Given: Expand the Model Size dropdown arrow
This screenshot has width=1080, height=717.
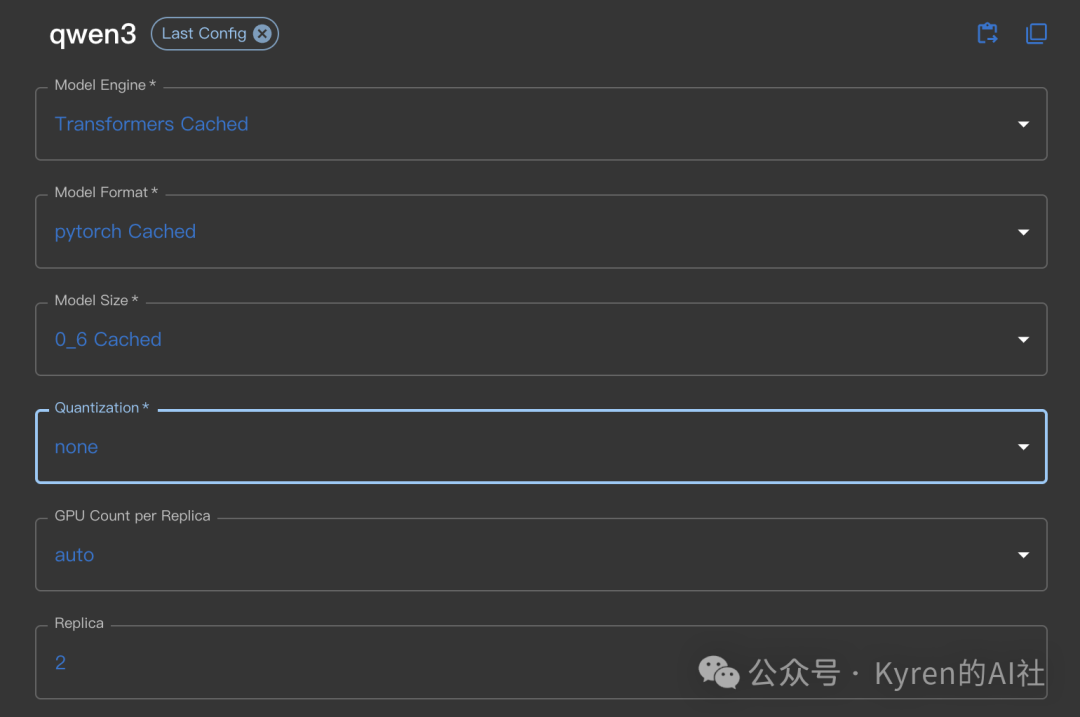Looking at the screenshot, I should point(1023,340).
